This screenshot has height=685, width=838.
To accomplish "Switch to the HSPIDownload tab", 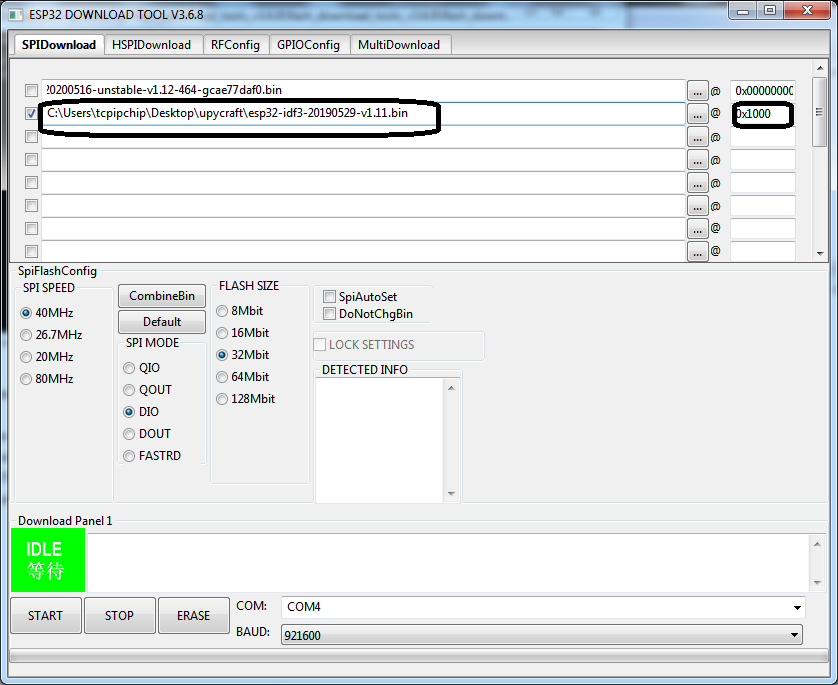I will [x=152, y=45].
